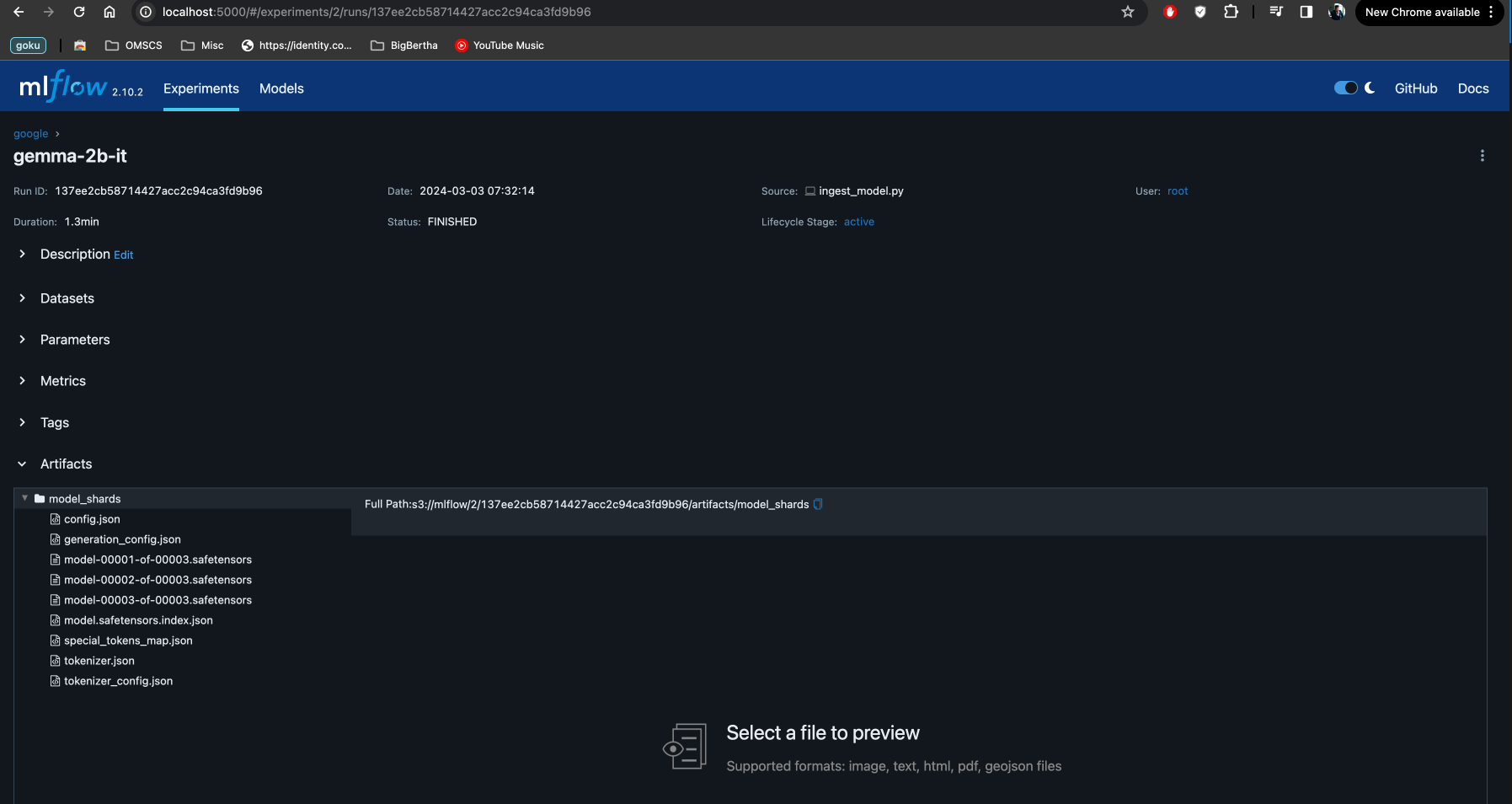Viewport: 1512px width, 804px height.
Task: Select special_tokens_map.json artifact
Action: [128, 641]
